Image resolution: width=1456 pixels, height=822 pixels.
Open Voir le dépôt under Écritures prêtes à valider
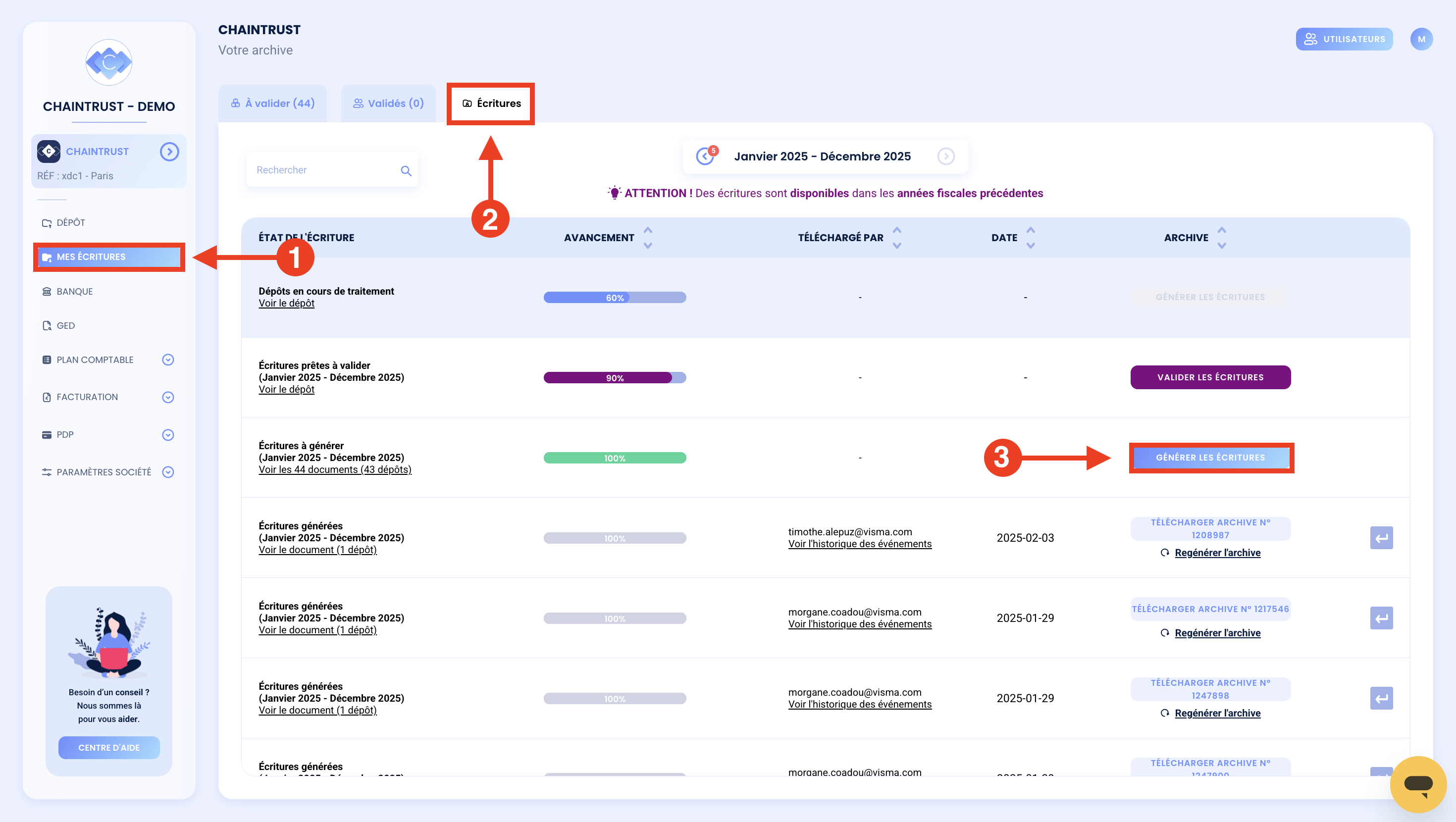click(287, 389)
